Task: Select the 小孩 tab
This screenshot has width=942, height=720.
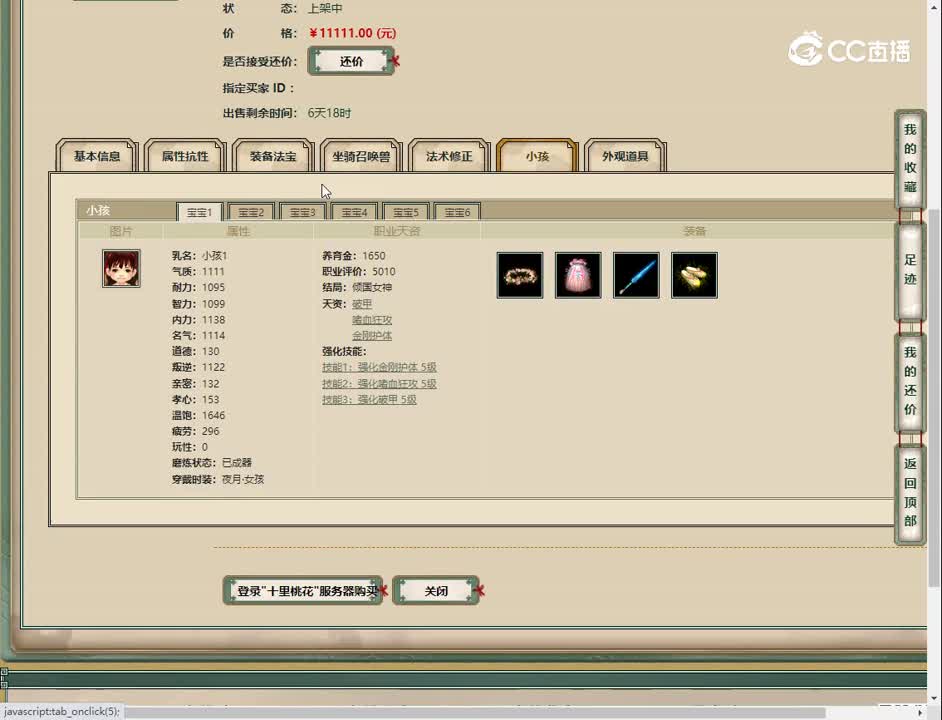Action: (x=537, y=156)
